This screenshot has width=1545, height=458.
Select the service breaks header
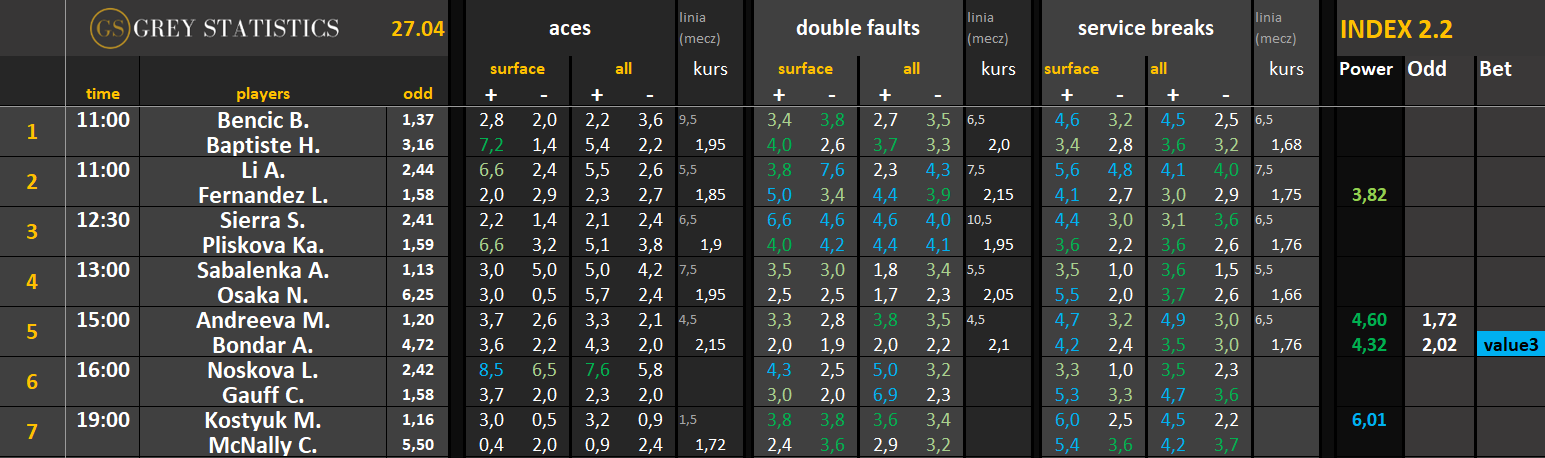pos(1145,28)
